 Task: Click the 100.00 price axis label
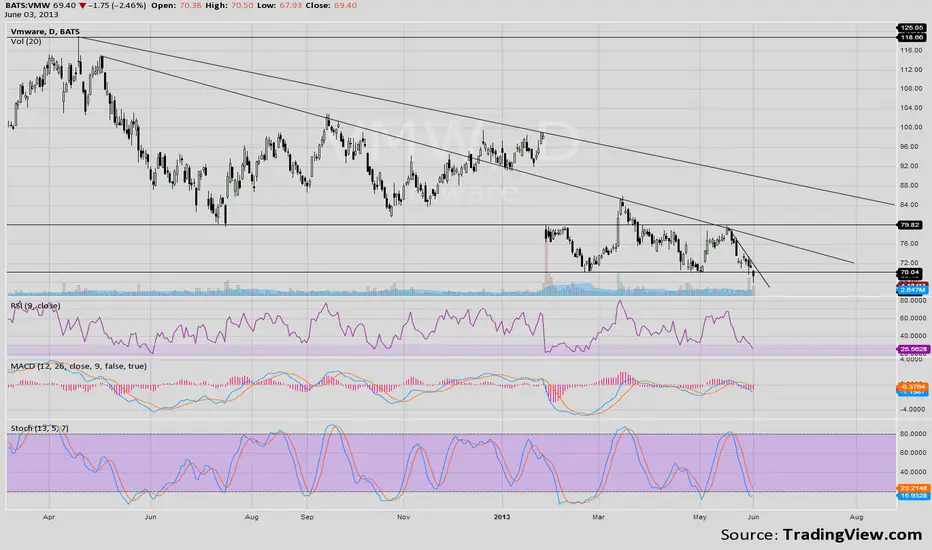coord(911,127)
